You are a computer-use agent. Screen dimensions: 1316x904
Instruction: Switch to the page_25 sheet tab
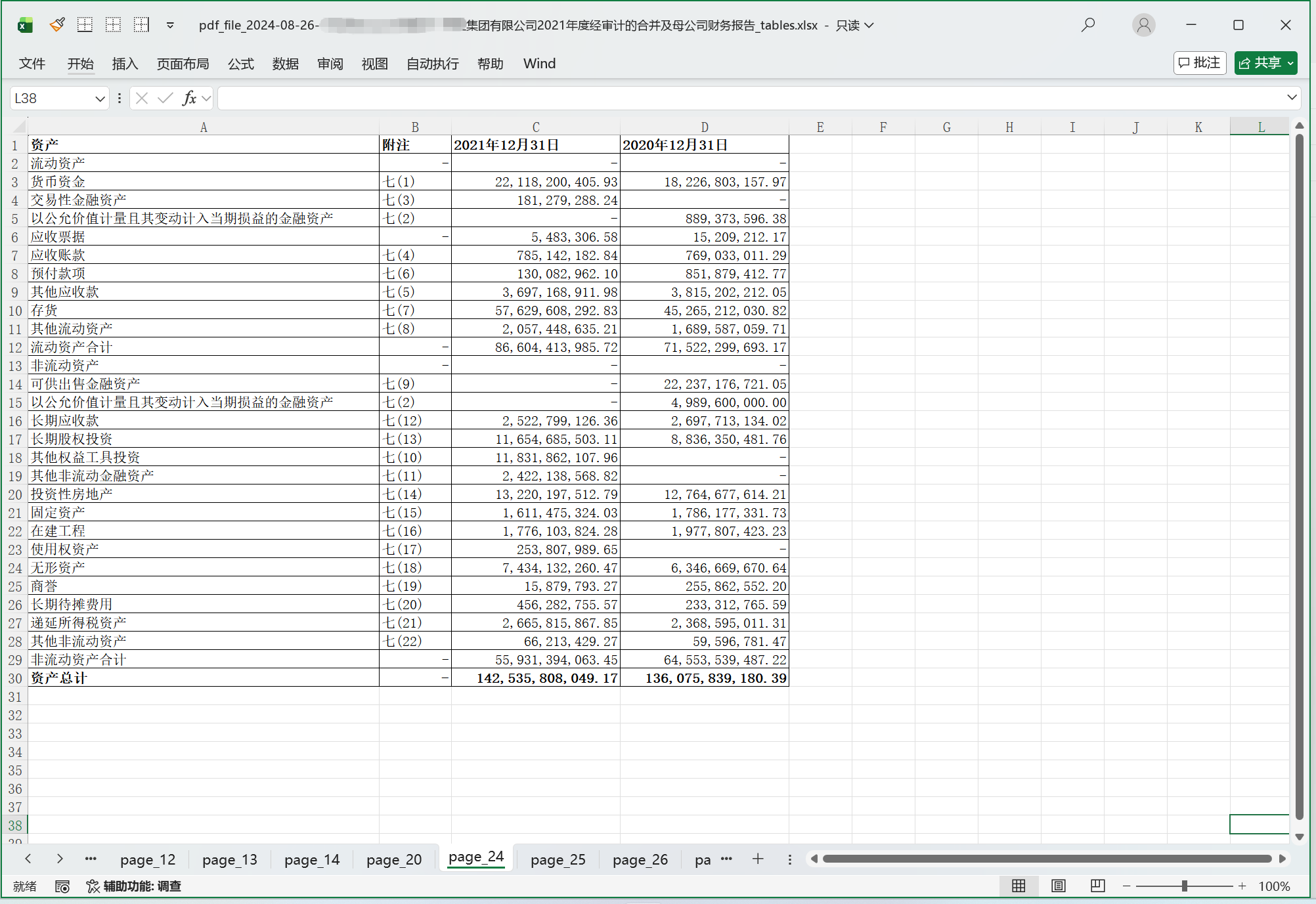tap(558, 859)
